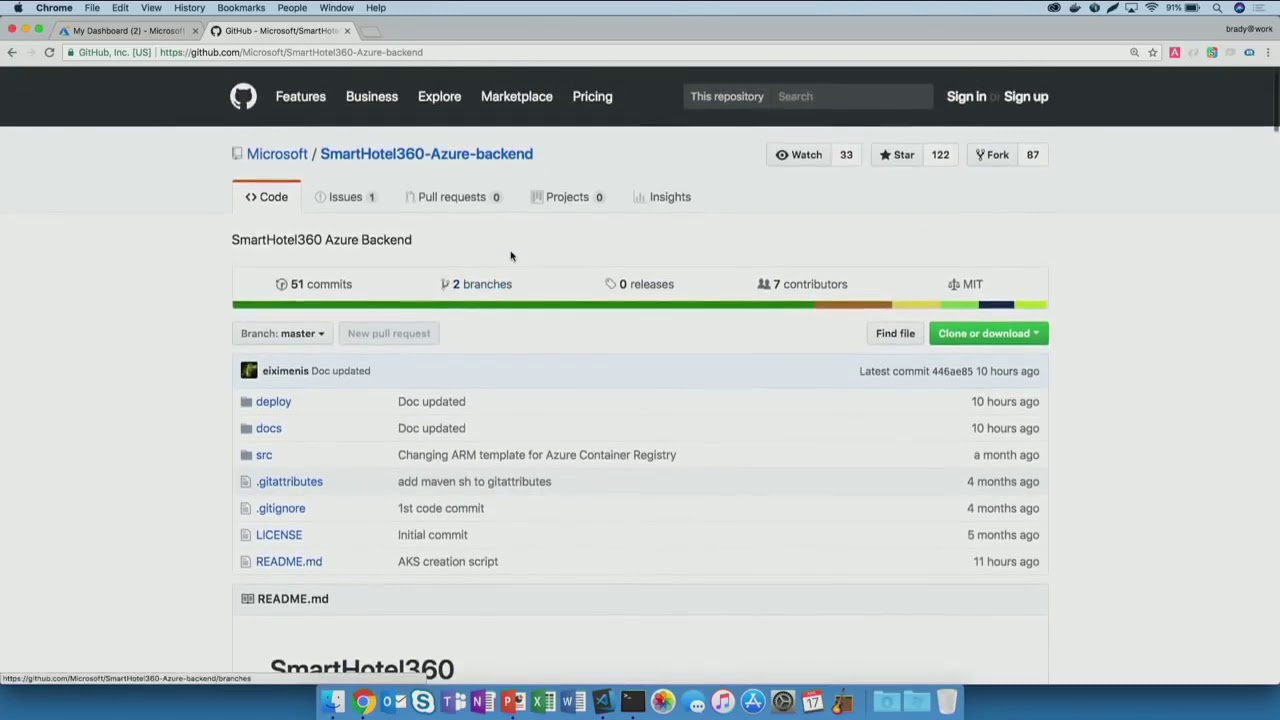Click the Microsoft organization link
Screen dimensions: 1280x720
point(277,154)
